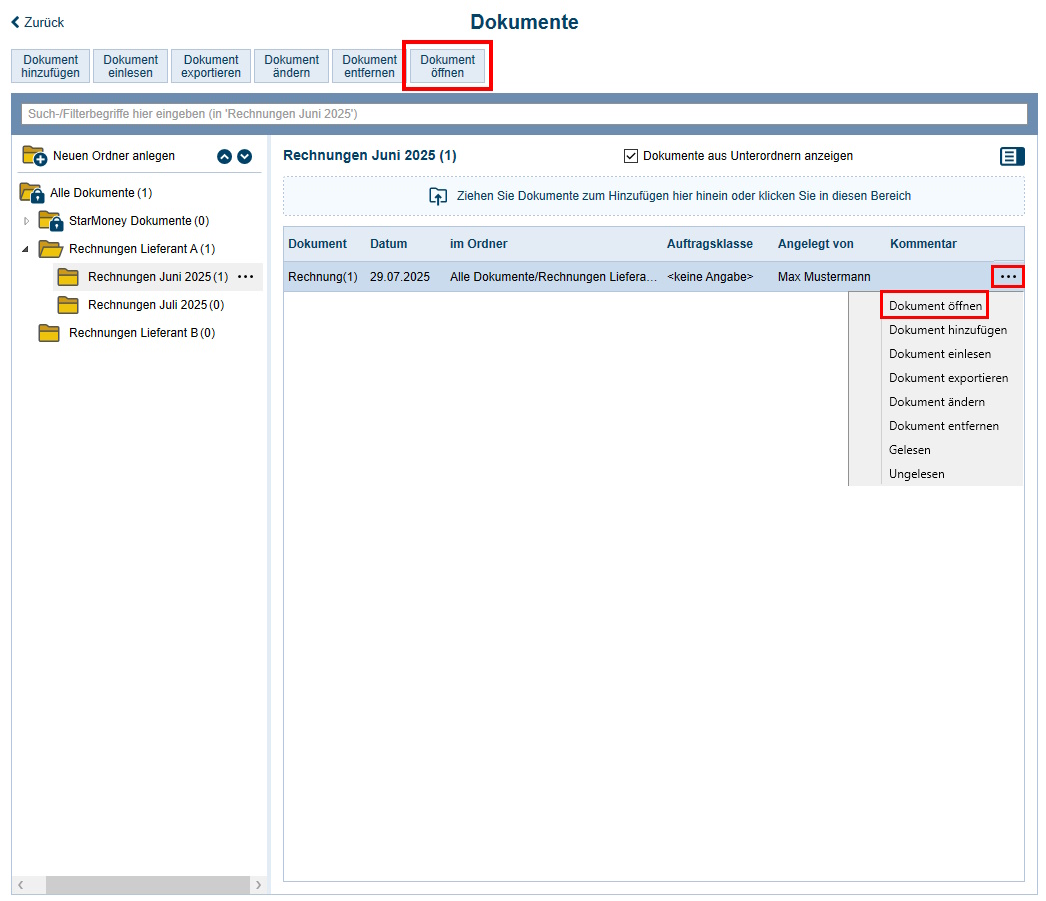Toggle the list view icon at top right
Screen dimensions: 1046x901
1012,156
